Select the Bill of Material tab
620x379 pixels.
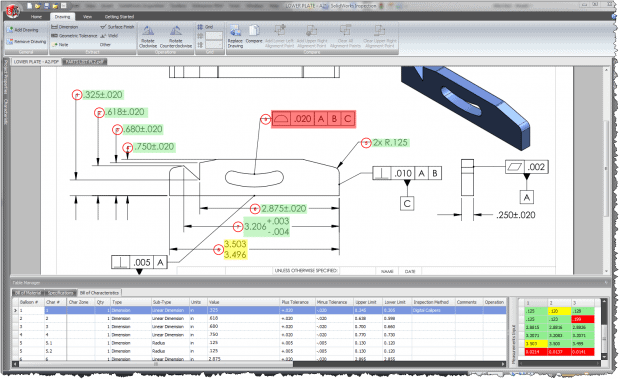(28, 293)
